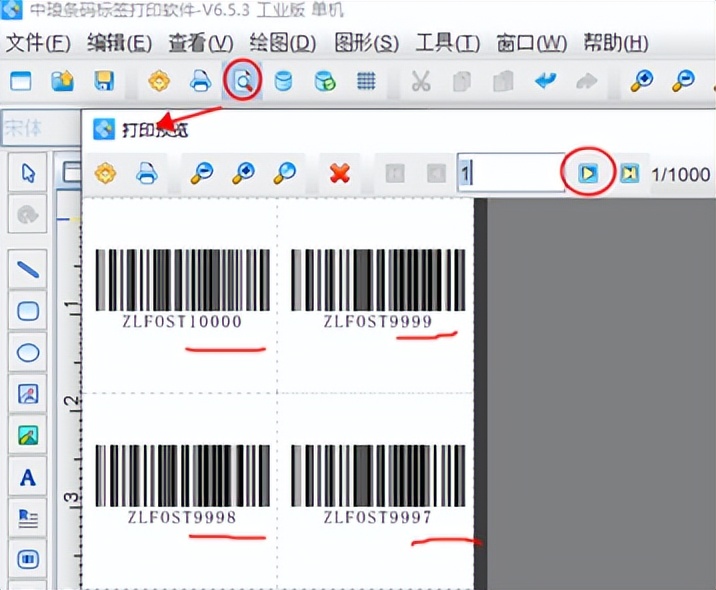This screenshot has width=716, height=590.
Task: Zoom out in print preview window
Action: (202, 174)
